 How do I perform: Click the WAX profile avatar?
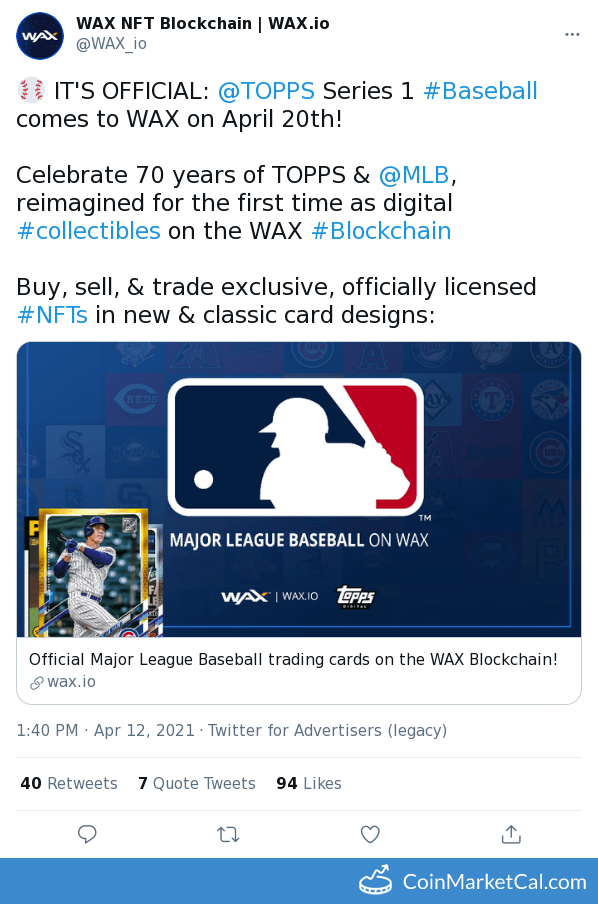click(x=40, y=36)
